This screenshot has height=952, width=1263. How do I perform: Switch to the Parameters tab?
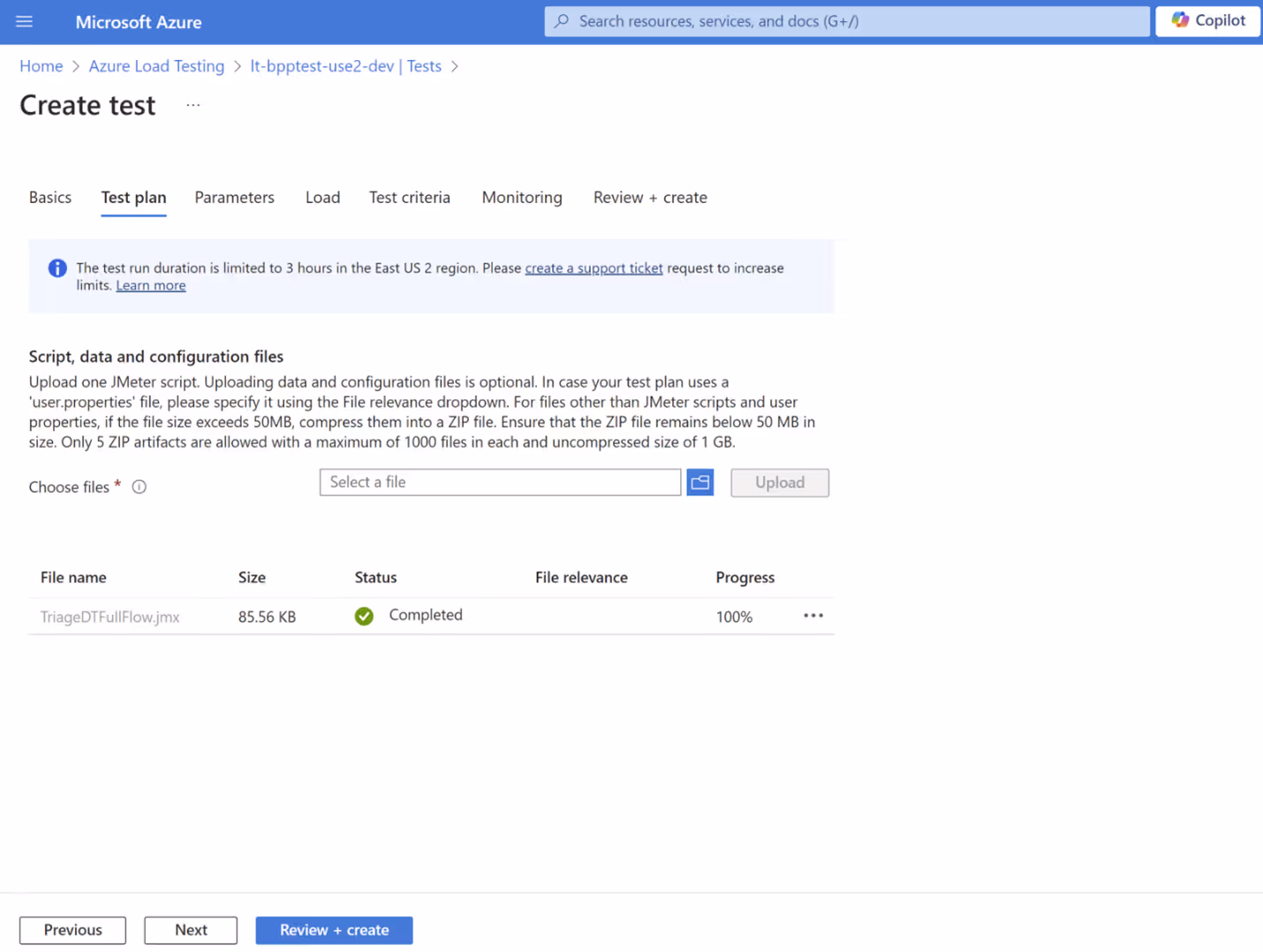click(x=234, y=197)
